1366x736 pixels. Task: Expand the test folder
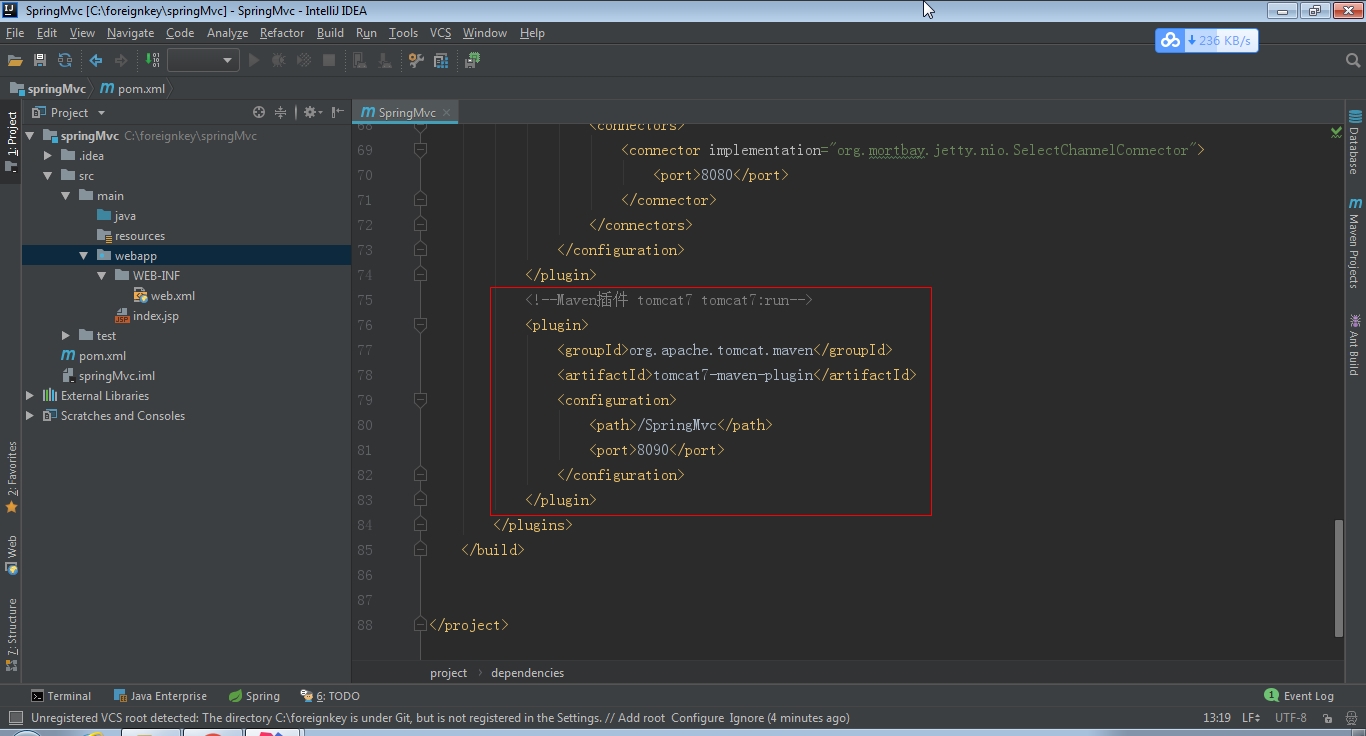[x=66, y=336]
